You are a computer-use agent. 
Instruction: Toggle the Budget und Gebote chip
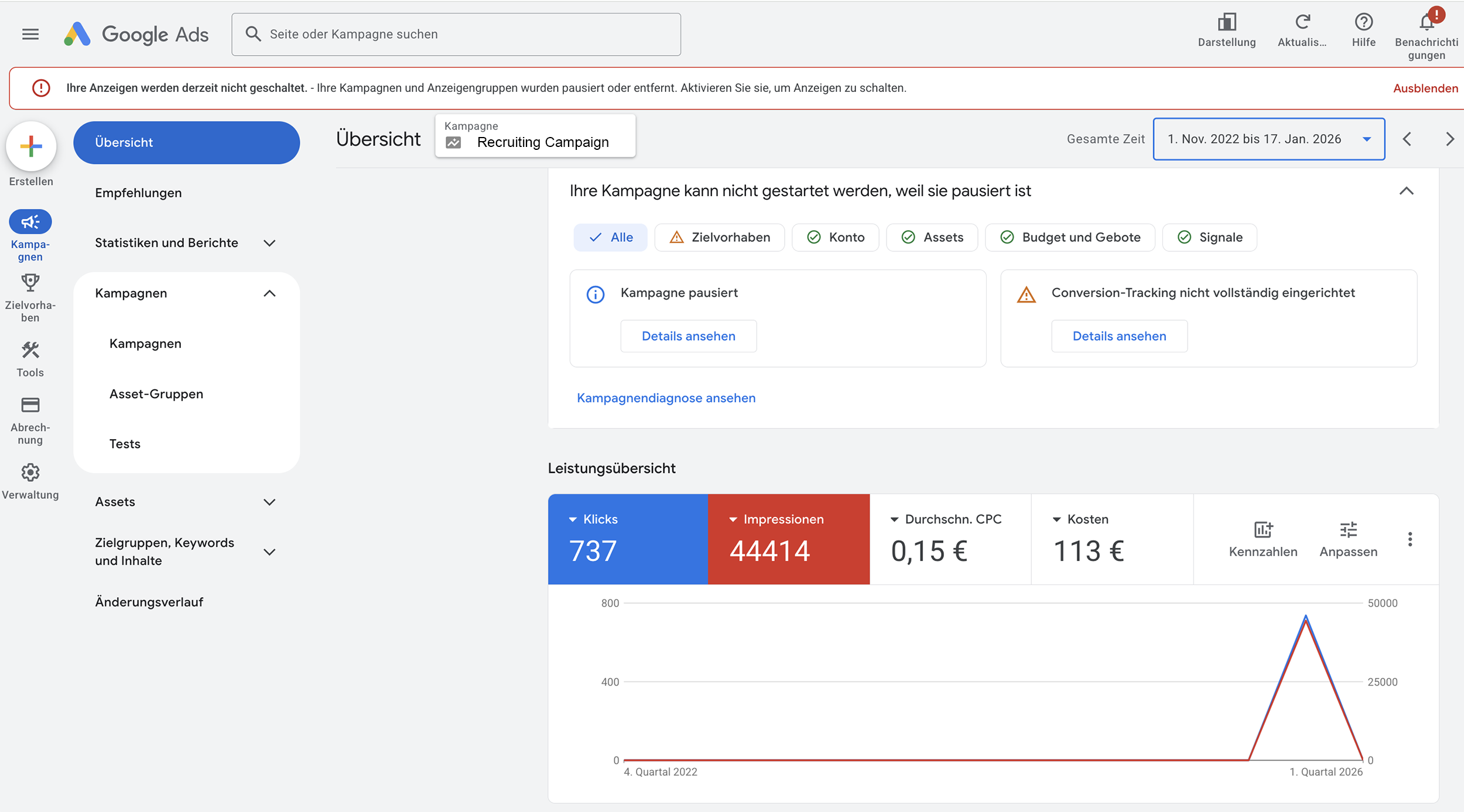1070,237
